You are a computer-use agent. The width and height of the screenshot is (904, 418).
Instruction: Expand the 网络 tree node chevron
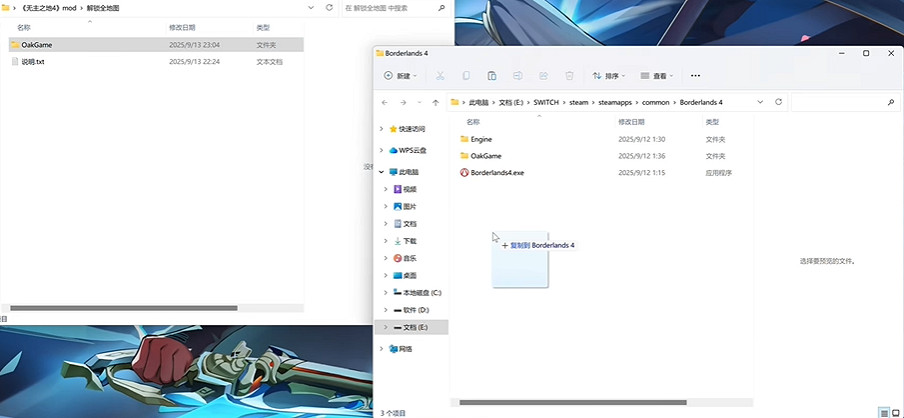381,349
